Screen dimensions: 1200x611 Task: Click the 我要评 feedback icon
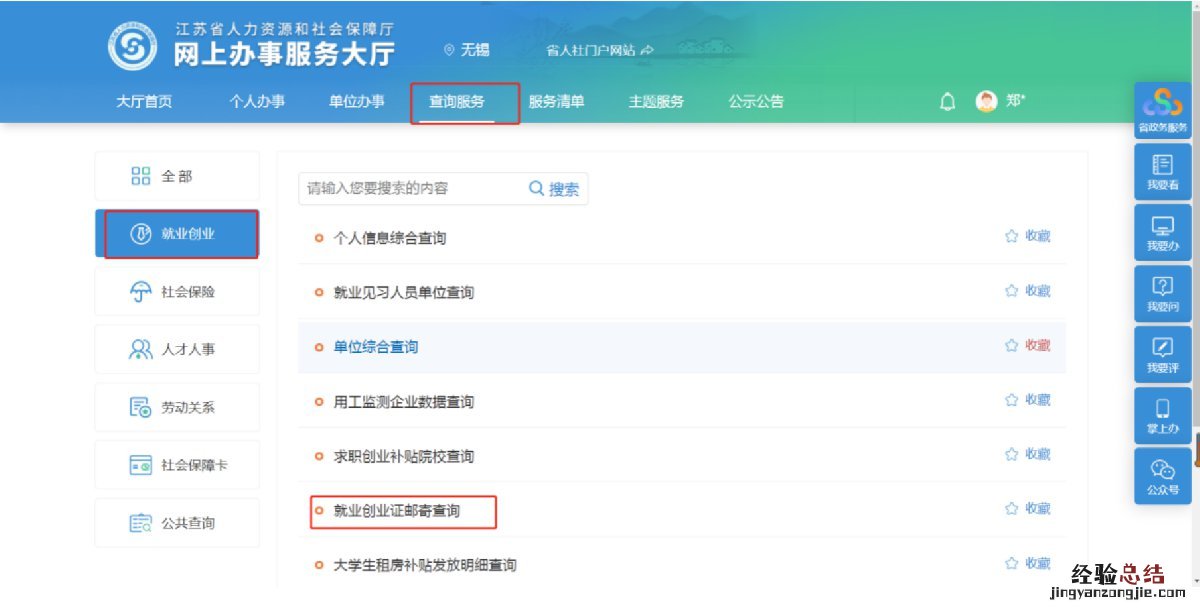(x=1162, y=354)
